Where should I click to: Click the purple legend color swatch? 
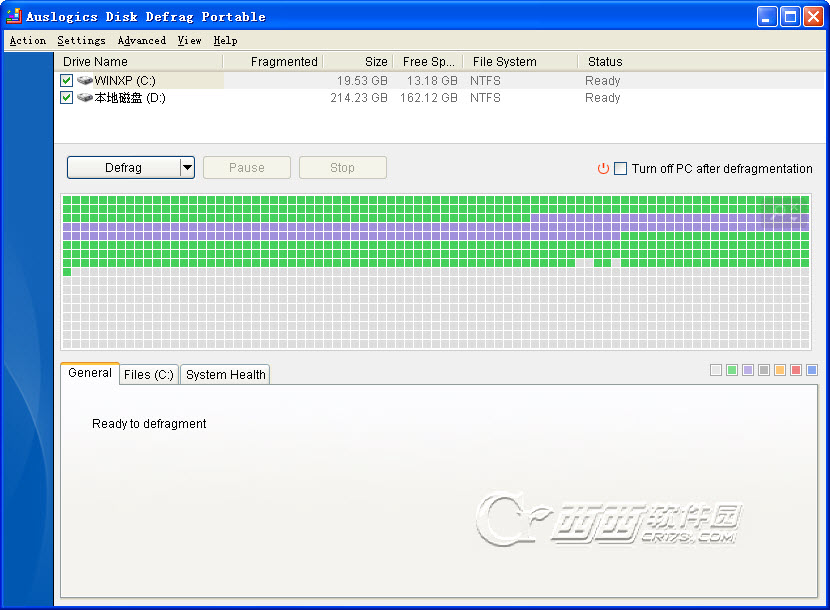[748, 370]
